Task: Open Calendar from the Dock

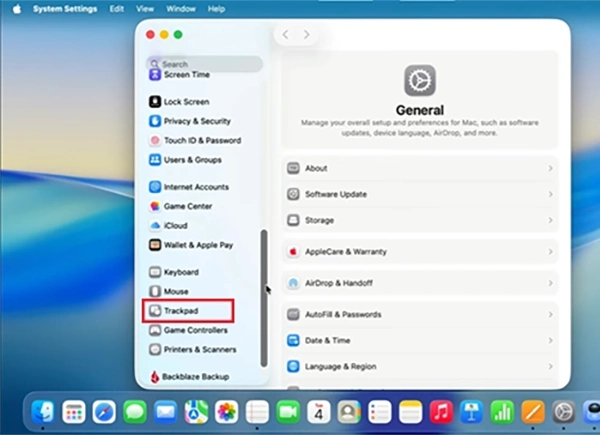Action: (318, 412)
